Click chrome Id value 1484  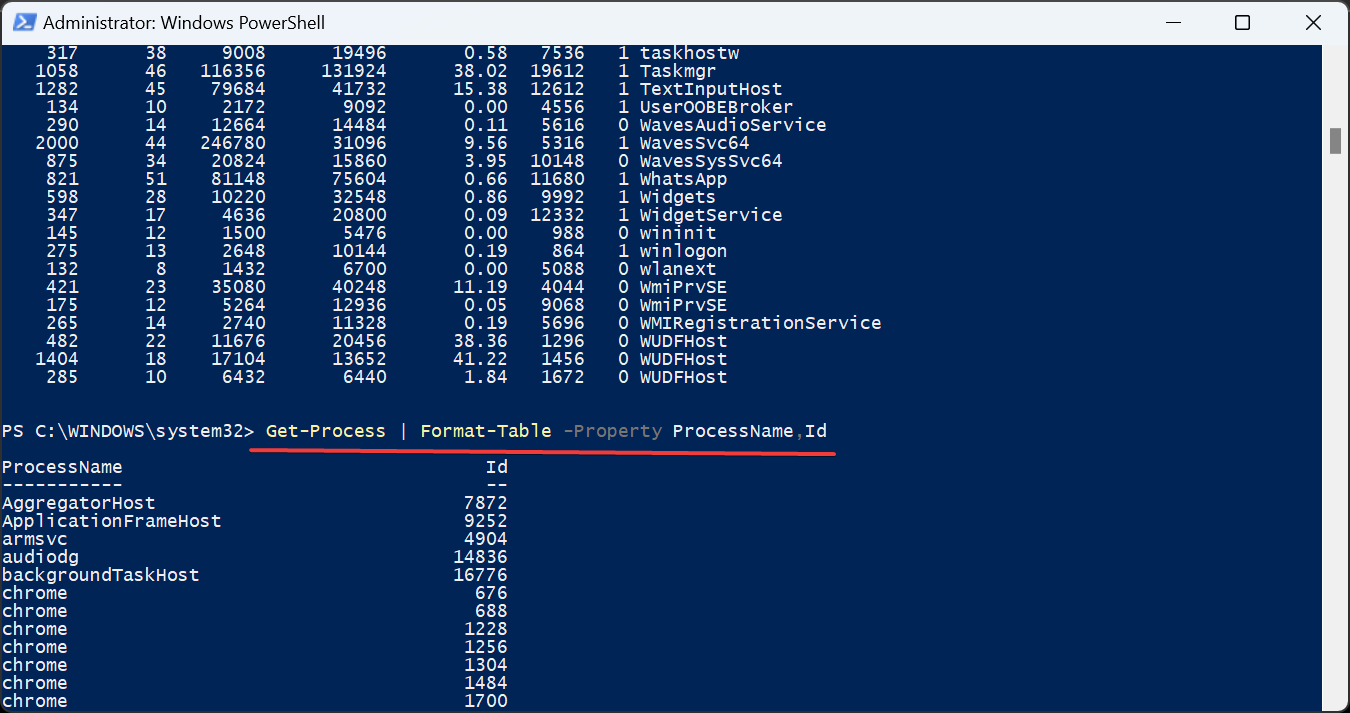pos(486,683)
